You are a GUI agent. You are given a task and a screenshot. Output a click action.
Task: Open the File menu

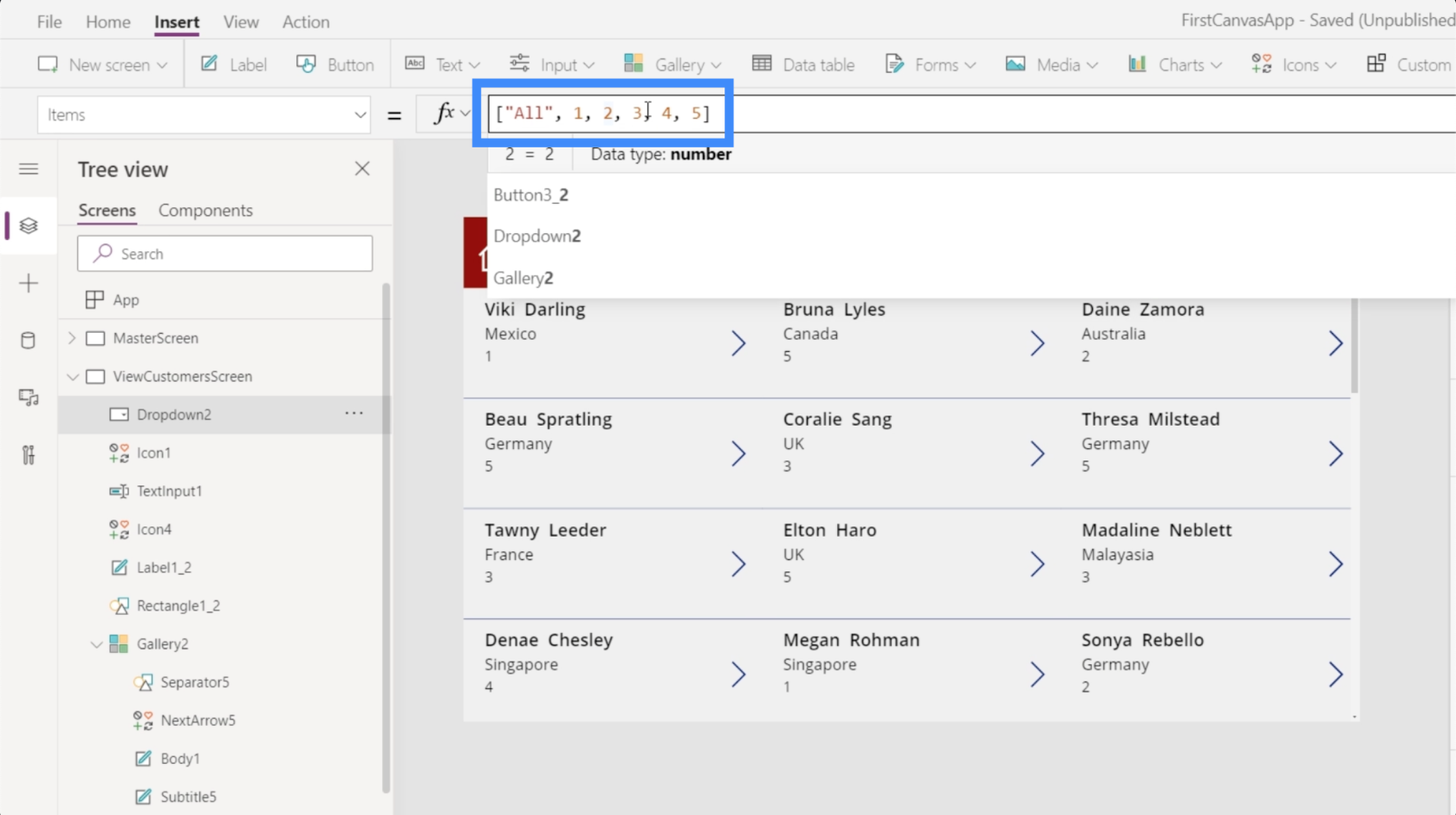point(49,22)
